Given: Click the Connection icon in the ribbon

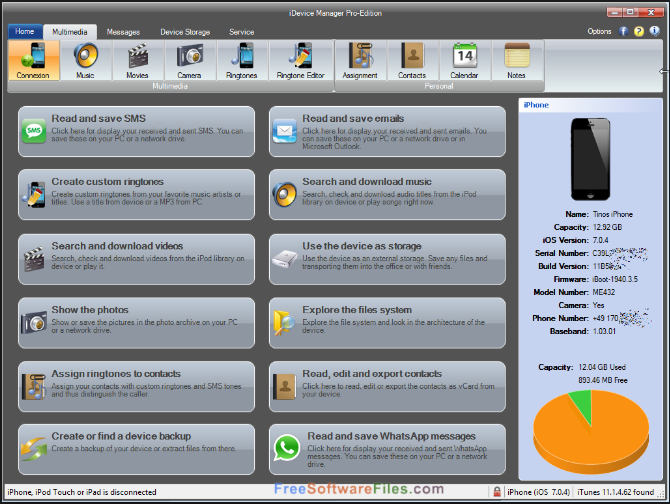Looking at the screenshot, I should [33, 60].
